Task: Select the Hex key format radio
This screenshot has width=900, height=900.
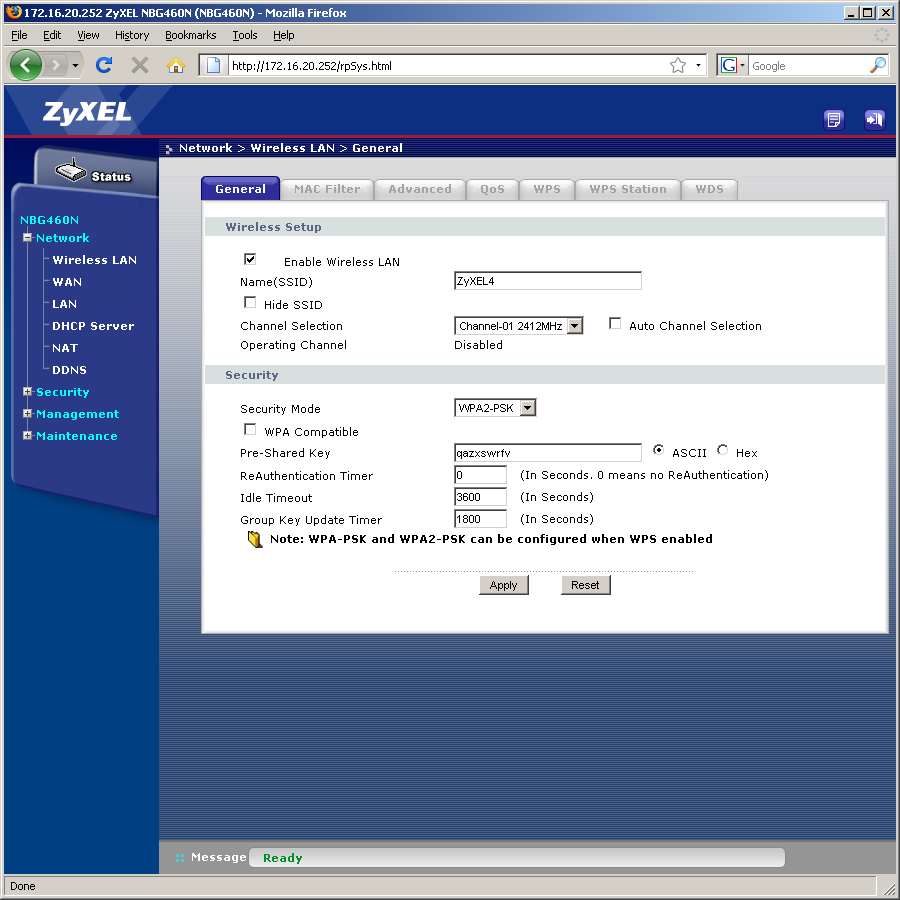Action: pyautogui.click(x=723, y=450)
